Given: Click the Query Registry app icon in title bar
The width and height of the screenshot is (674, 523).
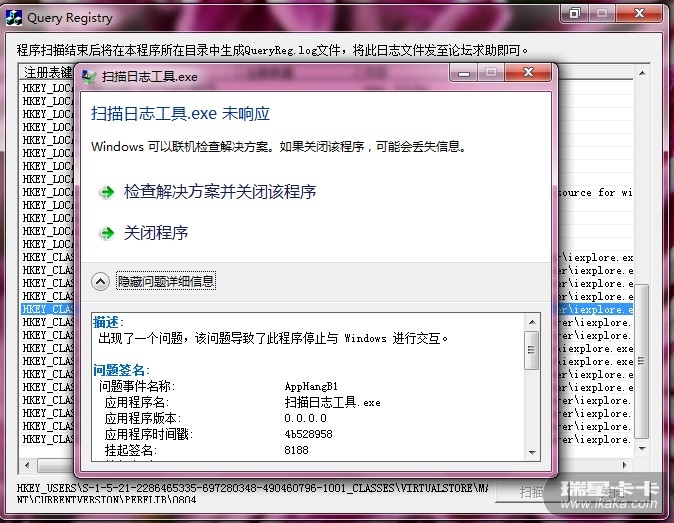Looking at the screenshot, I should (x=14, y=17).
